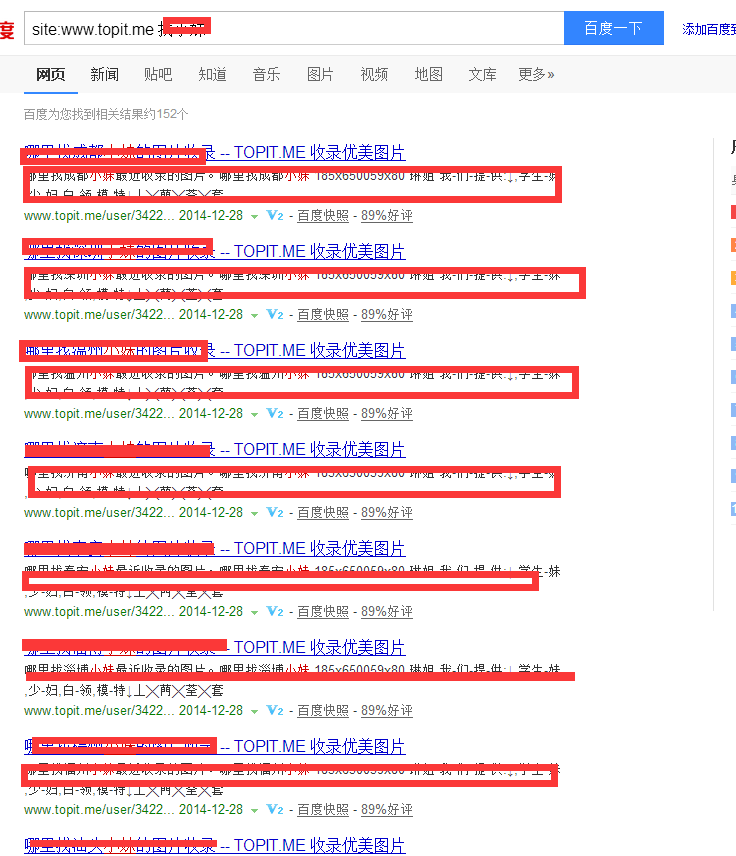736x856 pixels.
Task: Open 百度快照 for the 深圳 result
Action: [323, 314]
